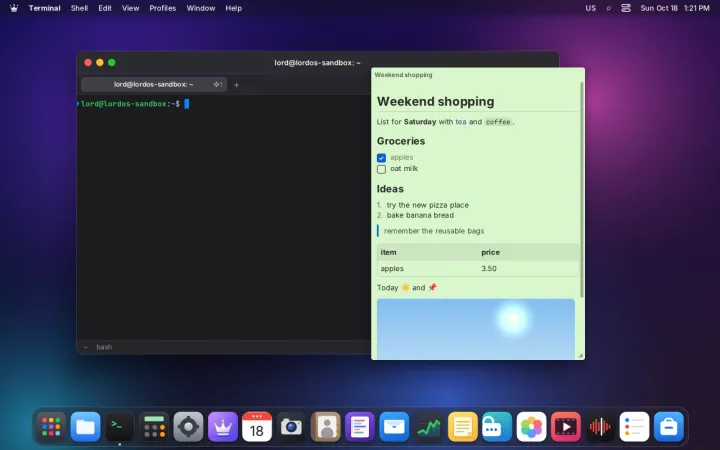Screen dimensions: 720x450
Task: Select the lord@lordos-sandbox terminal tab
Action: pyautogui.click(x=154, y=84)
